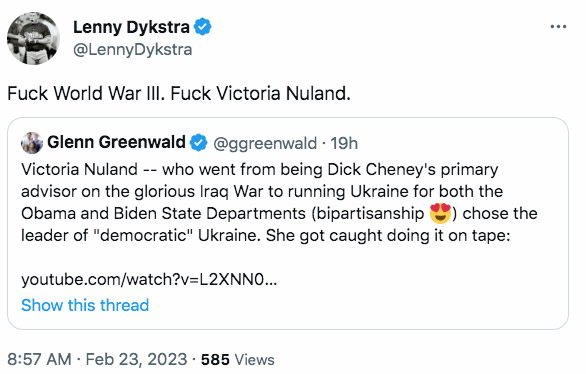Screen dimensions: 586x374
Task: Open Glenn Greenwald's display name link
Action: 116,142
